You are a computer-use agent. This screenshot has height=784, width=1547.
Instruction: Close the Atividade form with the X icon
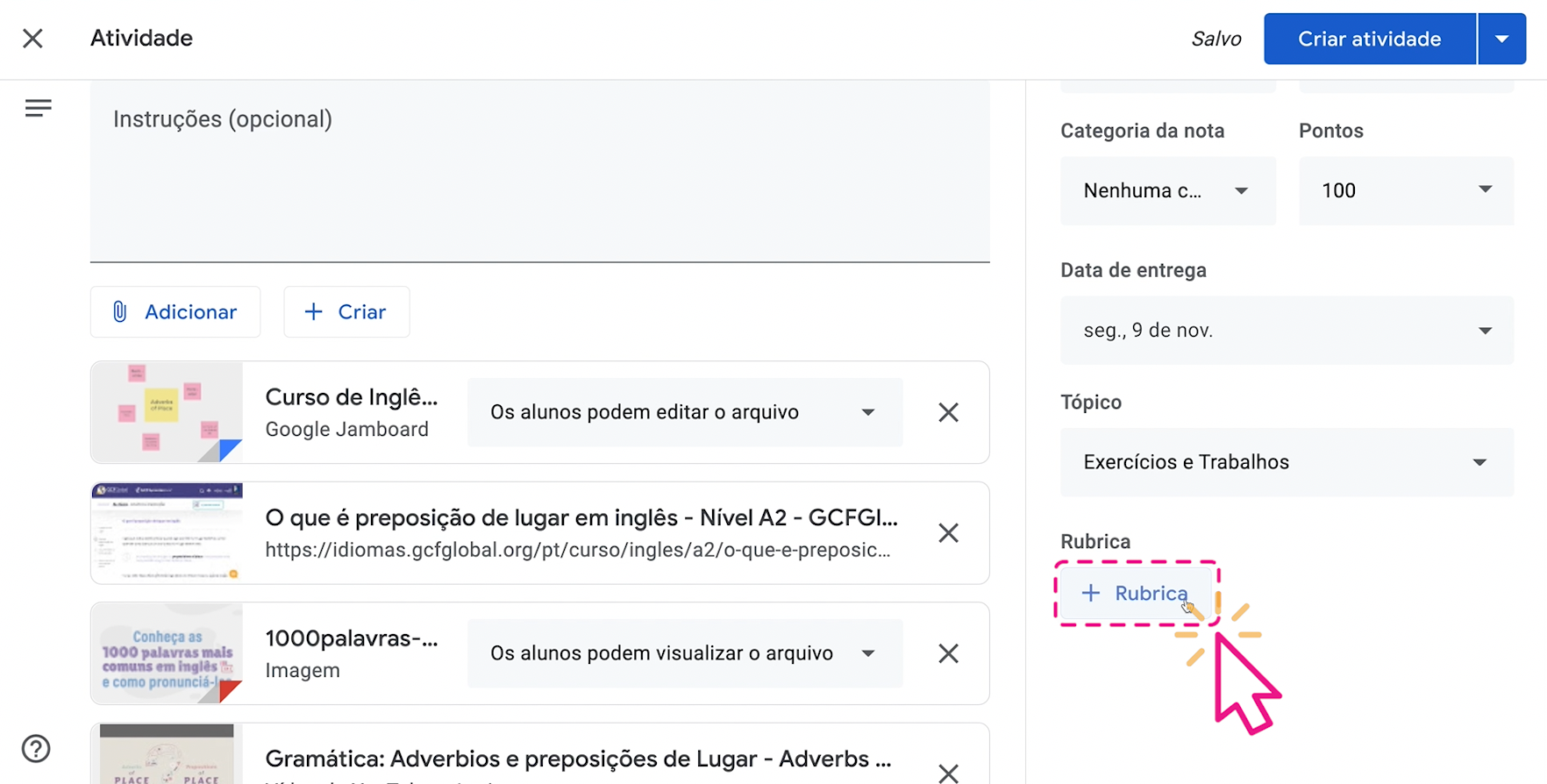[32, 39]
